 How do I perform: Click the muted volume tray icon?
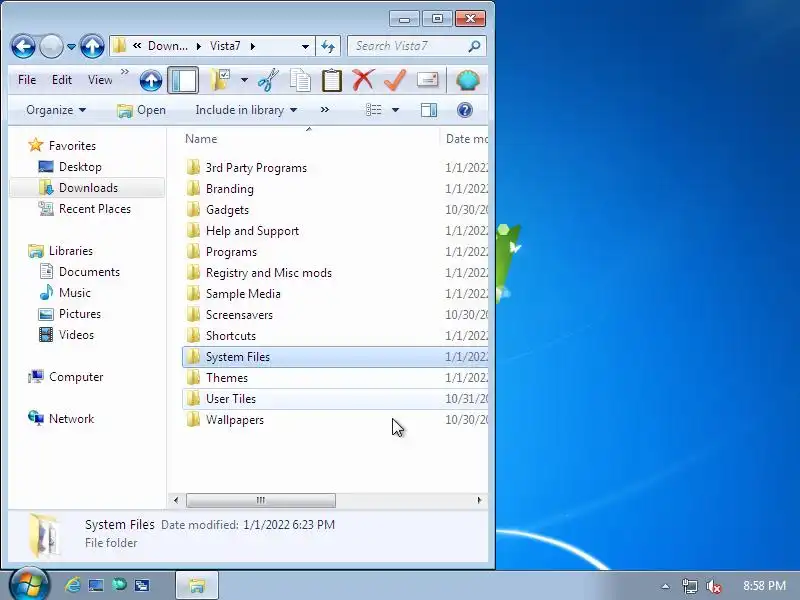click(714, 586)
